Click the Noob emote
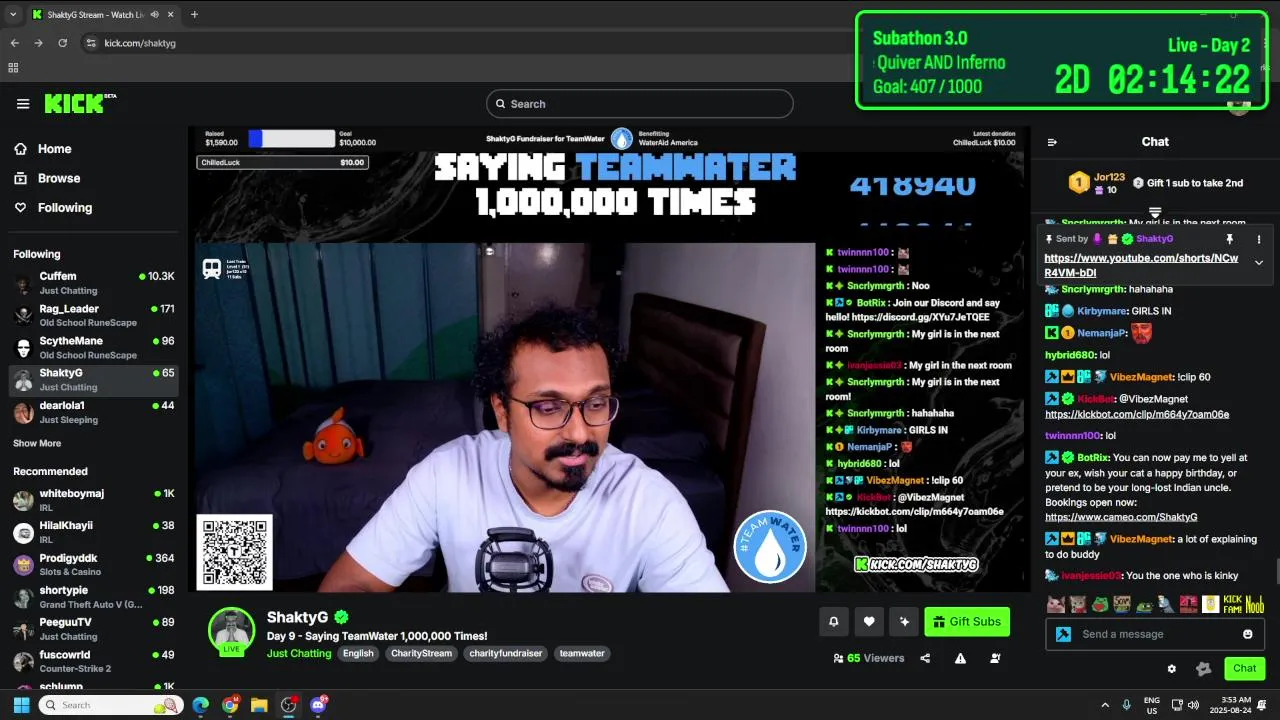The height and width of the screenshot is (720, 1280). [1255, 604]
